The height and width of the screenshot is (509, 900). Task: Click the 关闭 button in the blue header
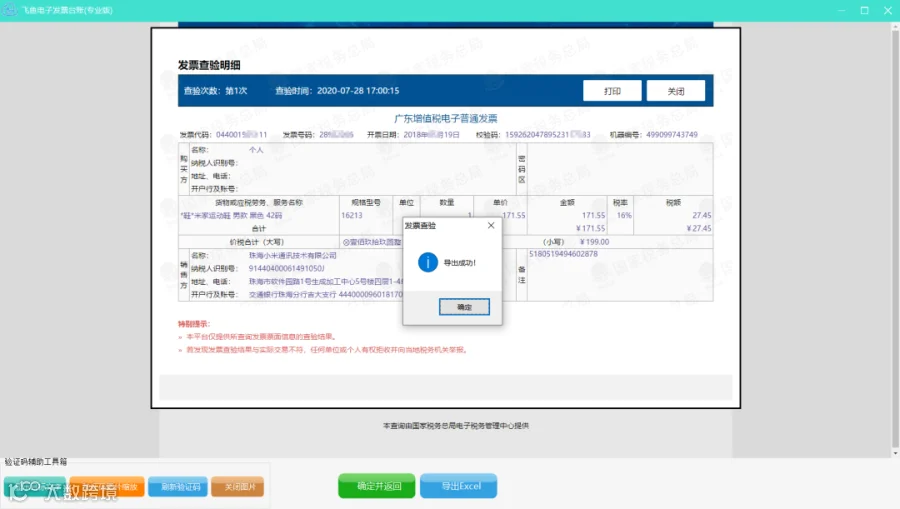pyautogui.click(x=676, y=91)
